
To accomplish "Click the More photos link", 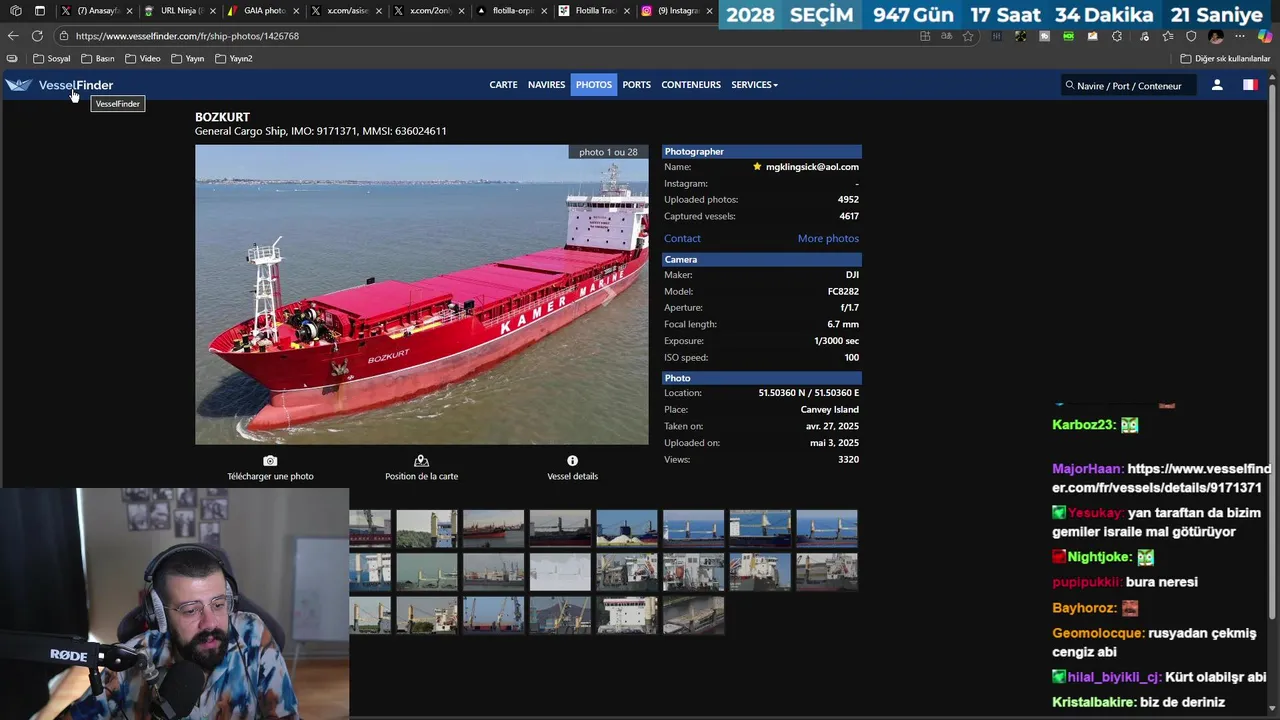I will [x=828, y=238].
